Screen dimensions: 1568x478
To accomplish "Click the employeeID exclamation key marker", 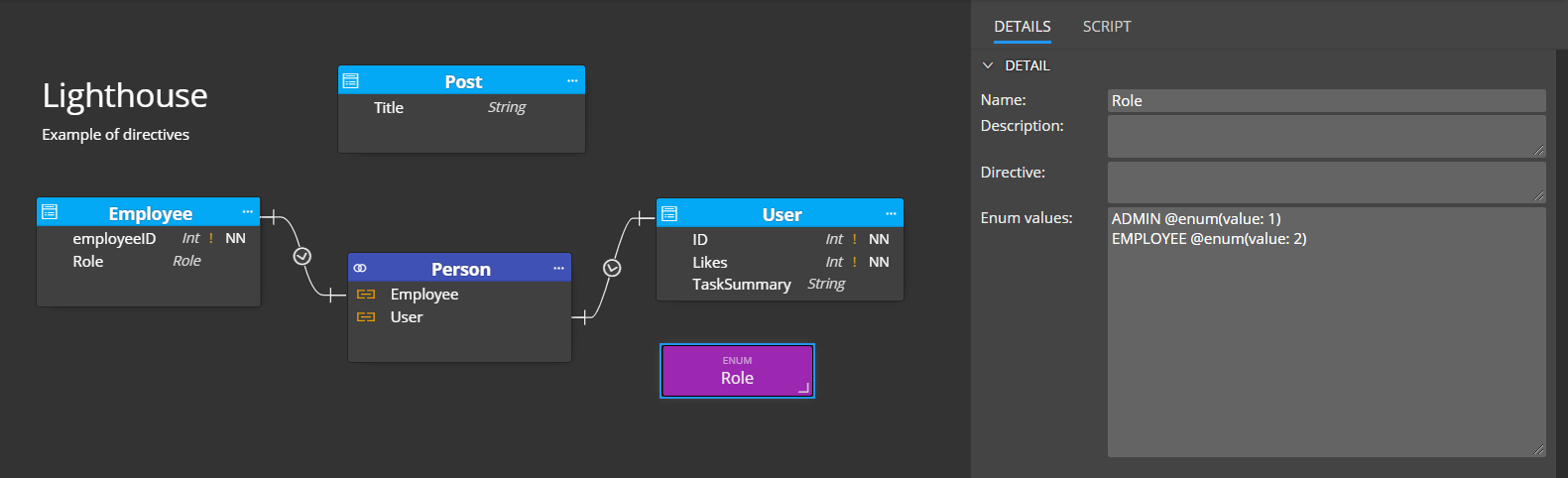I will tap(211, 238).
